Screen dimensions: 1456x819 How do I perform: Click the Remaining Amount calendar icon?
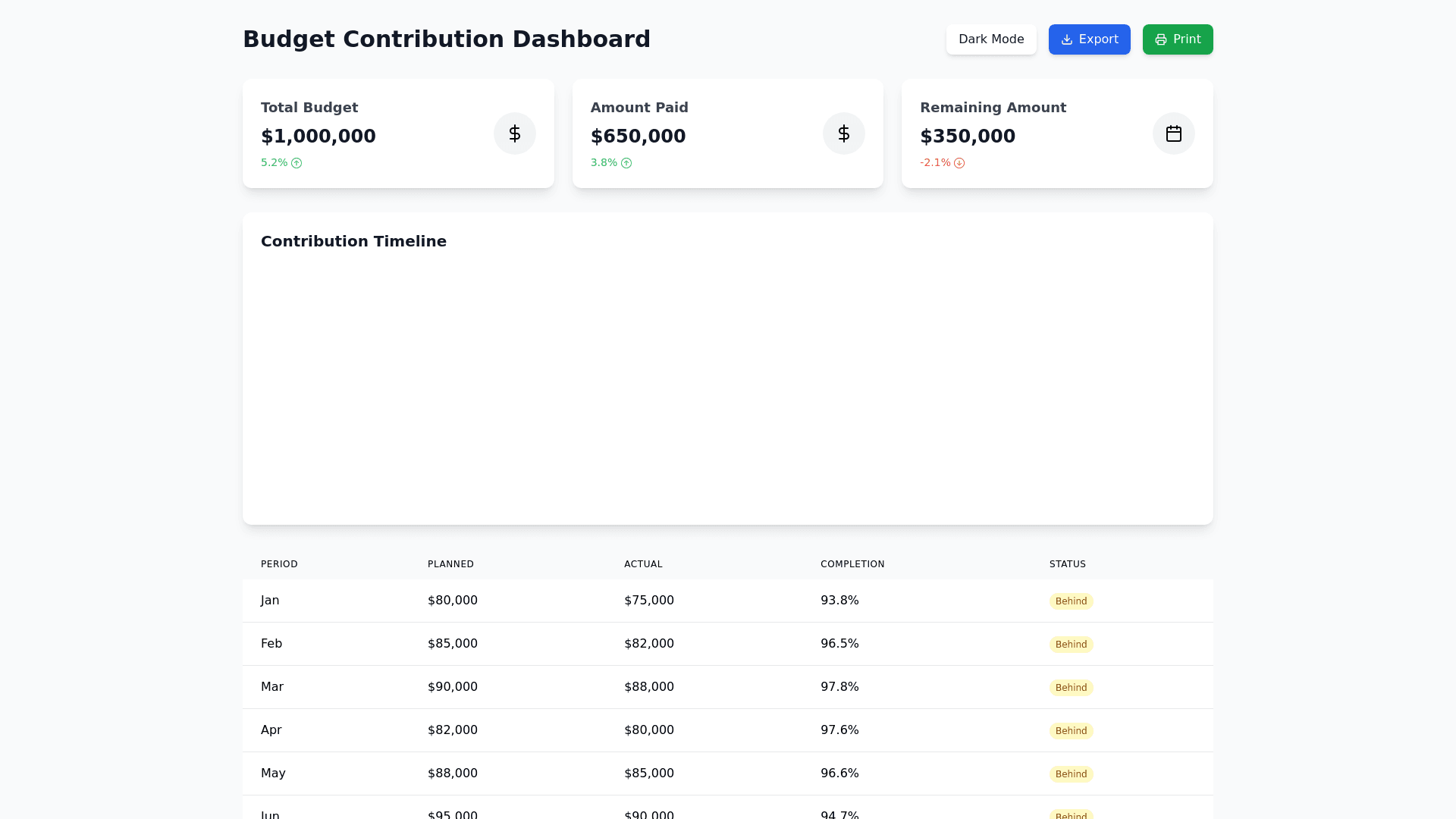click(x=1173, y=133)
